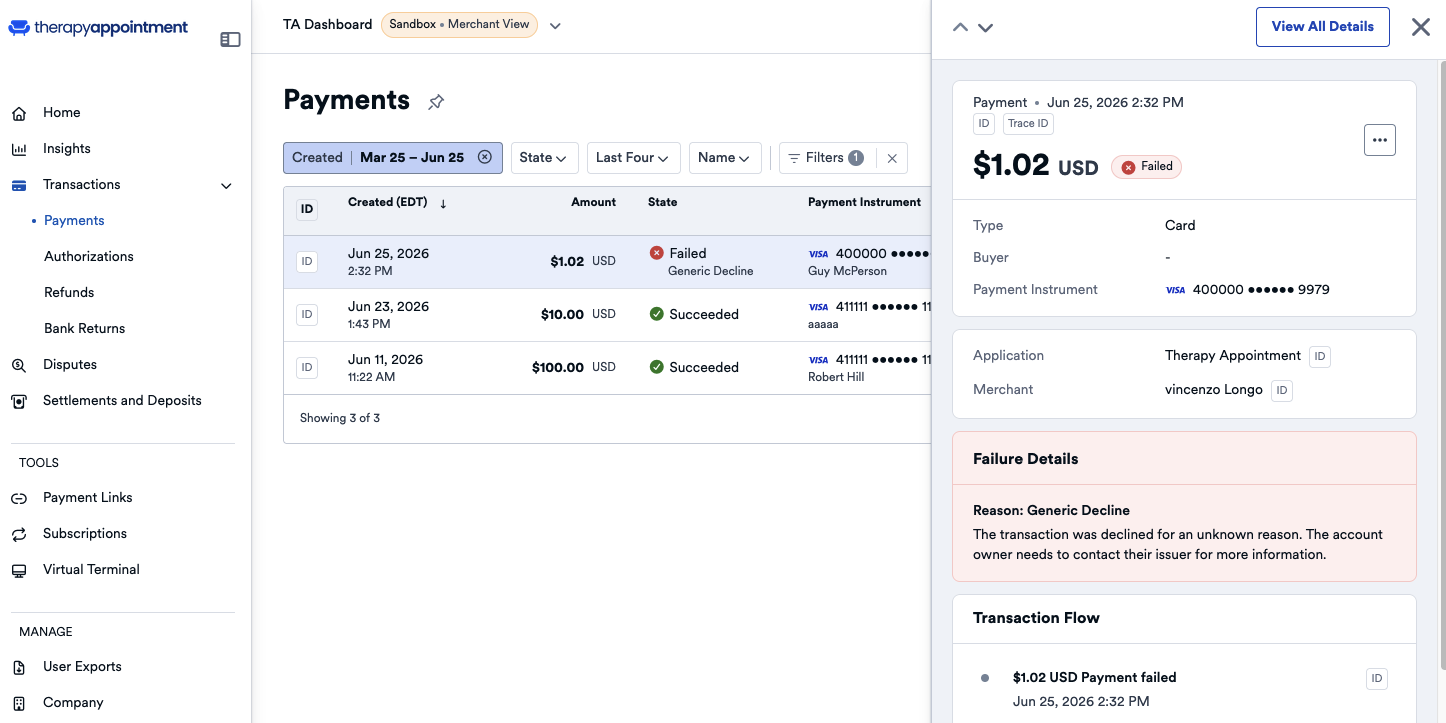Collapse the sidebar with the panel icon
The image size is (1446, 723).
[x=230, y=40]
